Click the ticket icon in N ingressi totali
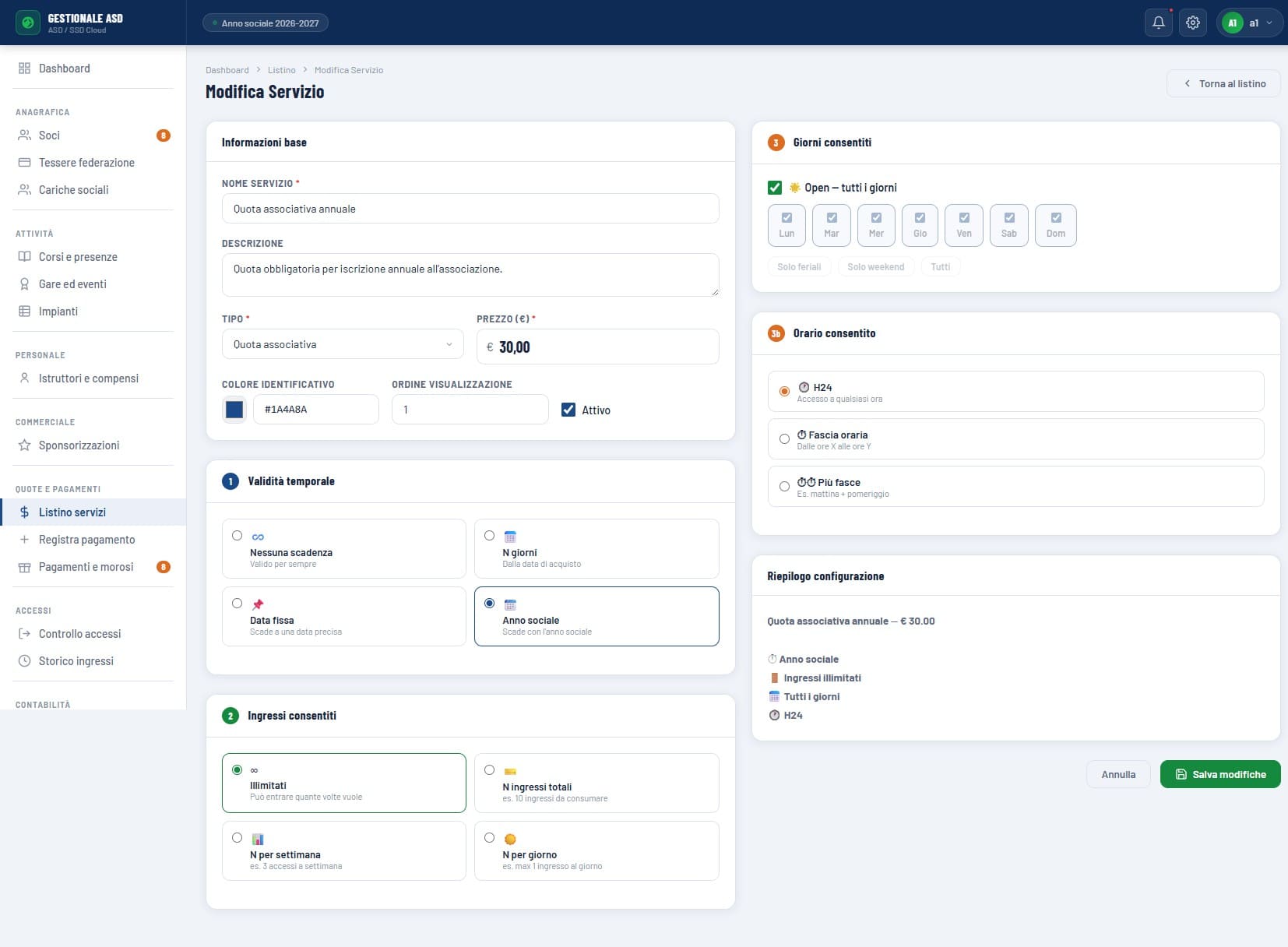1288x947 pixels. [510, 771]
